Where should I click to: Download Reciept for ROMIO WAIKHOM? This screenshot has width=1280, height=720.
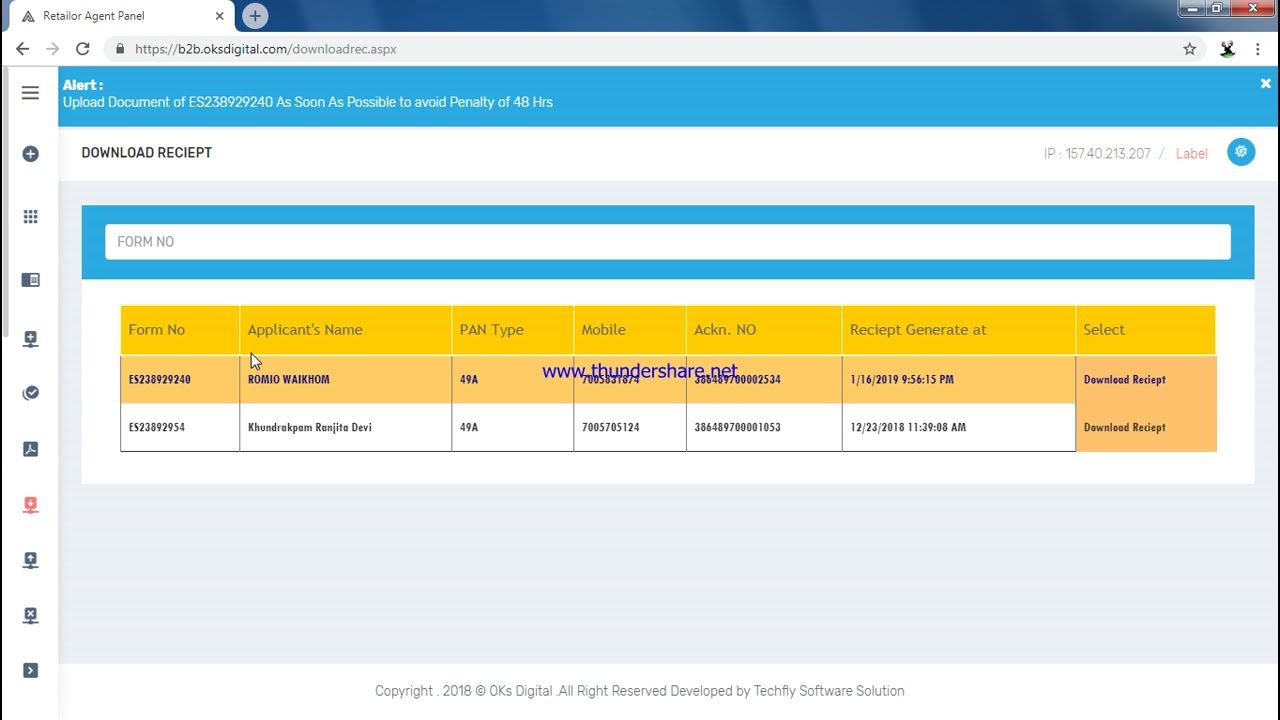pos(1124,380)
